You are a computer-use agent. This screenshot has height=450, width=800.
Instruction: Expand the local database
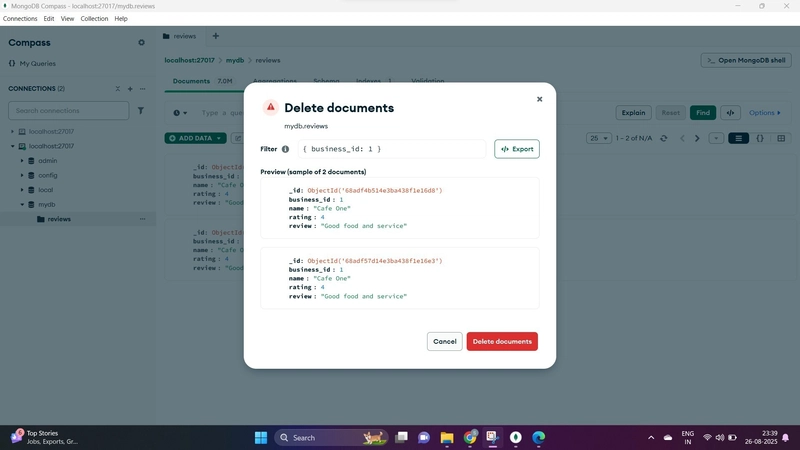click(x=22, y=190)
